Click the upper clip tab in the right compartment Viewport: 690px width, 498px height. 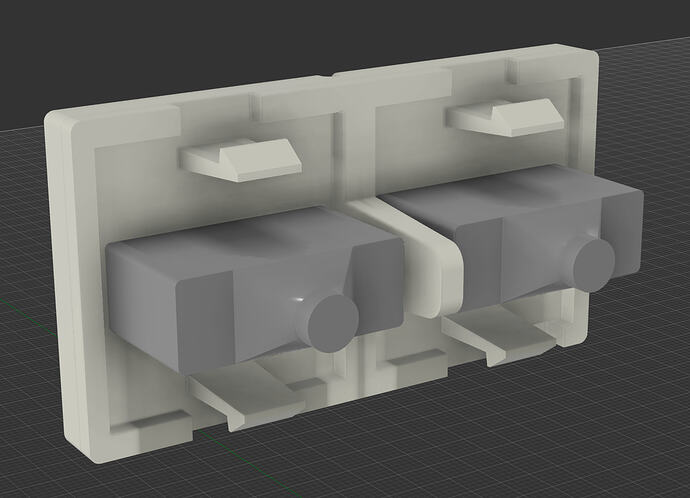500,119
